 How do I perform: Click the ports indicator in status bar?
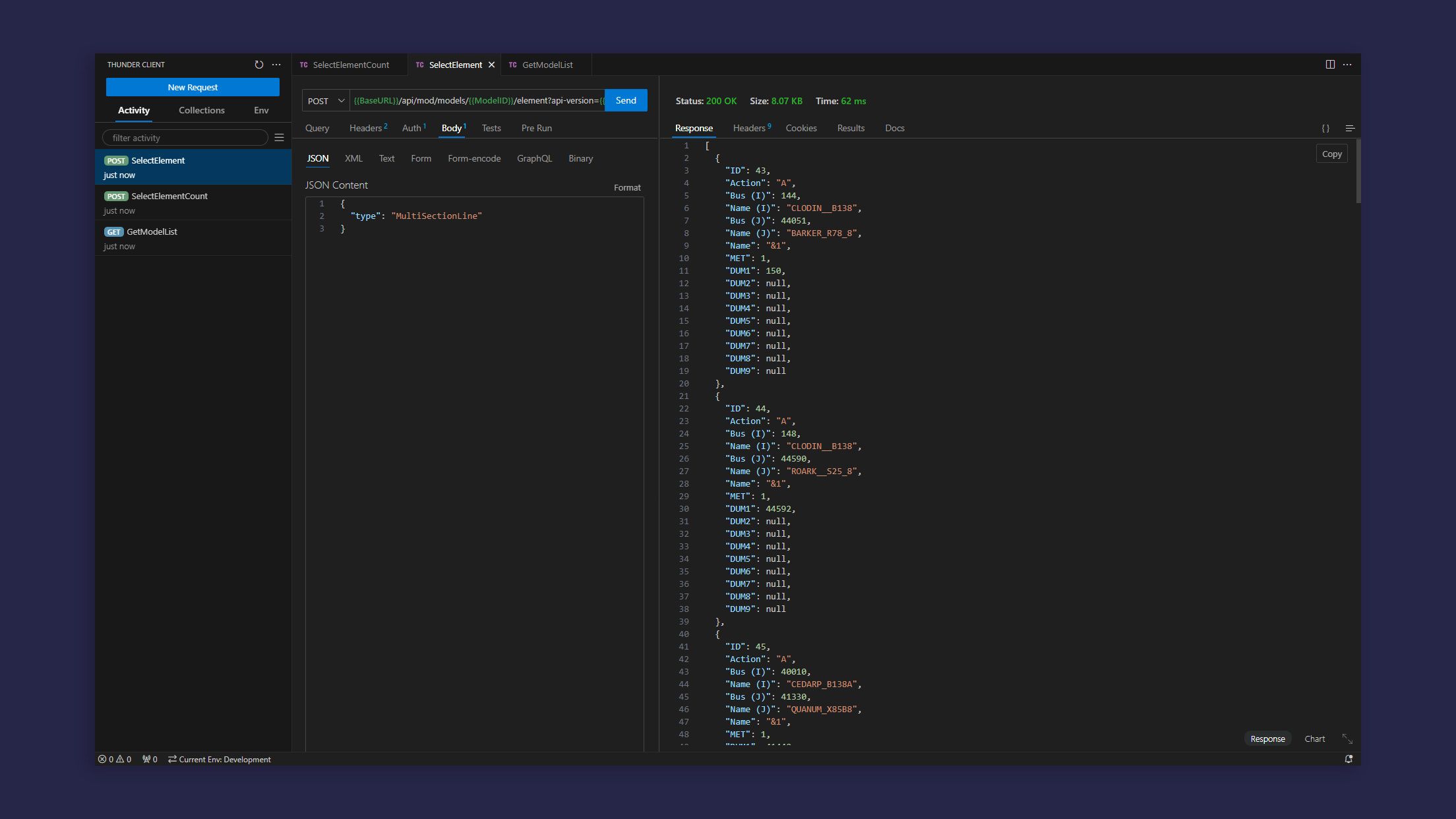[150, 759]
